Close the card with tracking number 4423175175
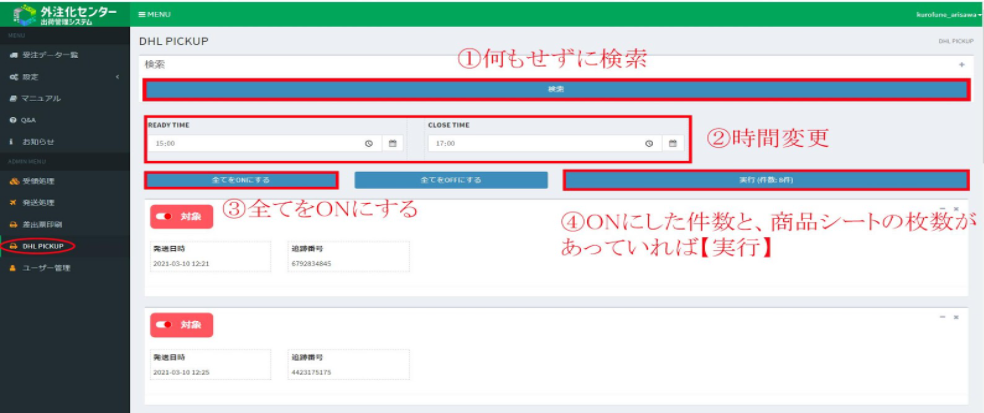Screen dimensions: 984x413 [956, 317]
